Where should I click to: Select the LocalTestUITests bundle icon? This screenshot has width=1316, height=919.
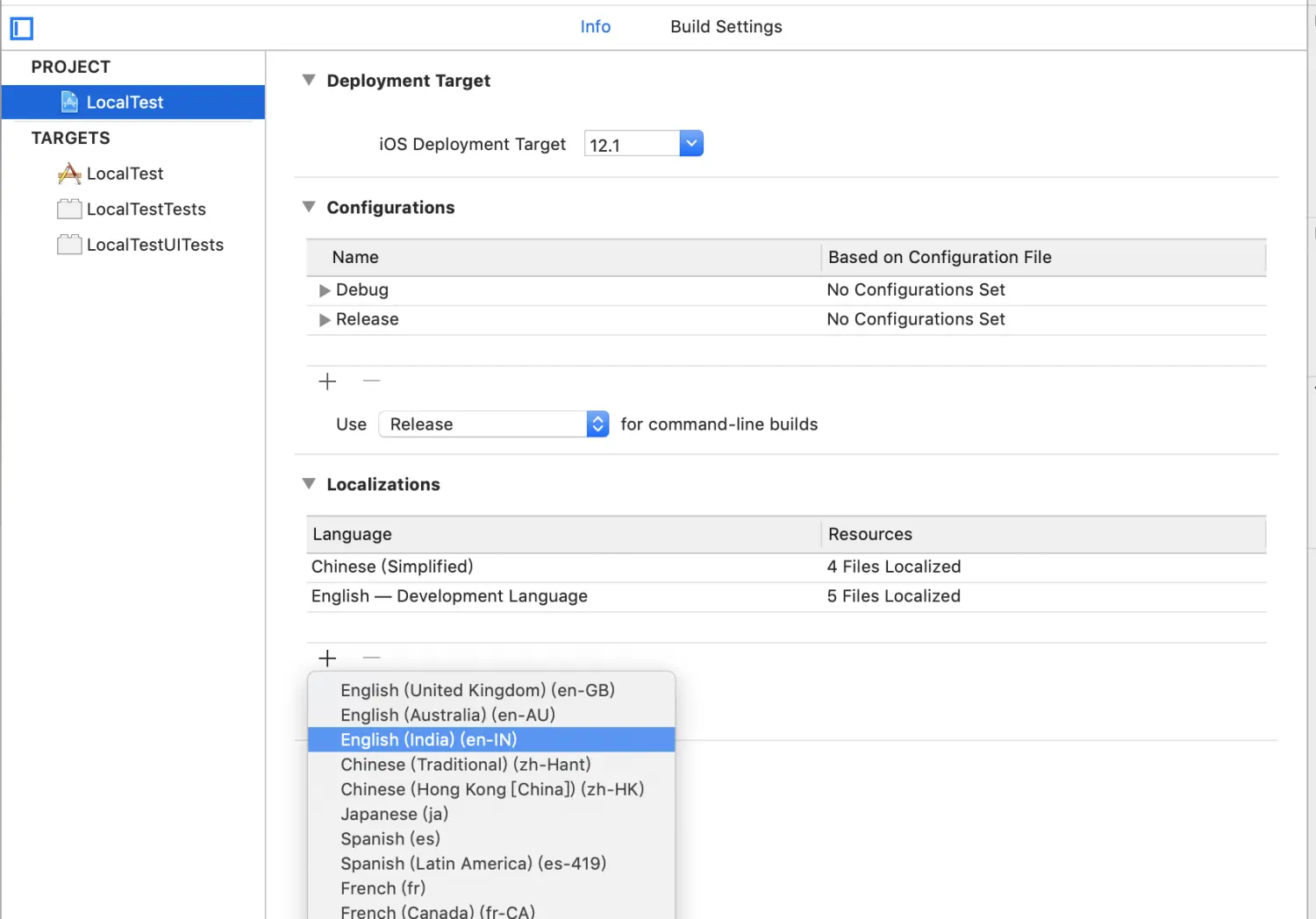point(69,245)
